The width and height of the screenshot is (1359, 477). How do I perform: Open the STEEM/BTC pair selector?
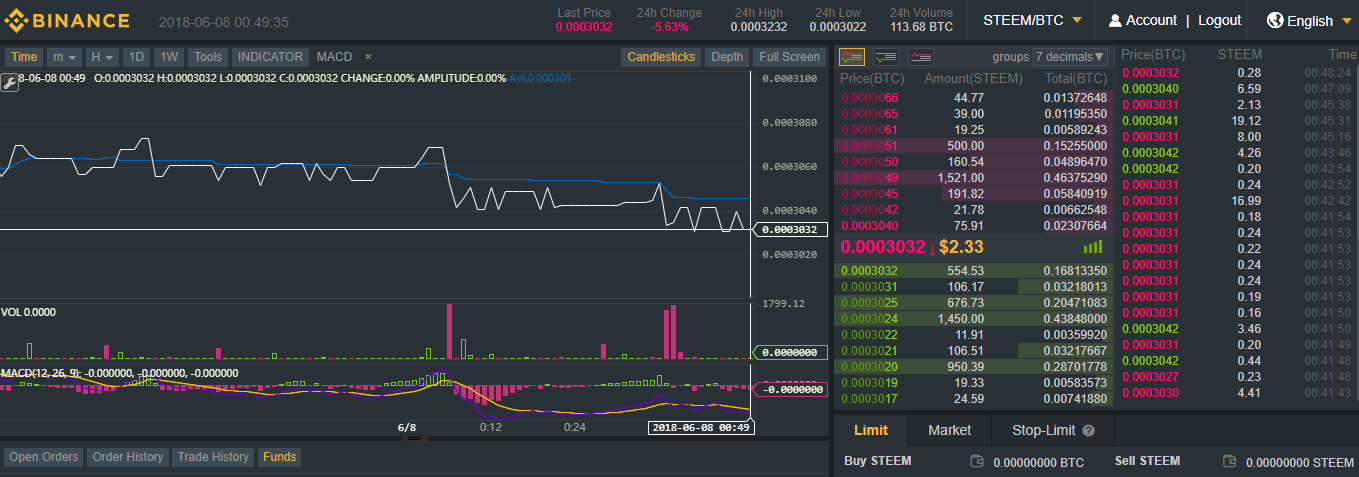pyautogui.click(x=1033, y=20)
